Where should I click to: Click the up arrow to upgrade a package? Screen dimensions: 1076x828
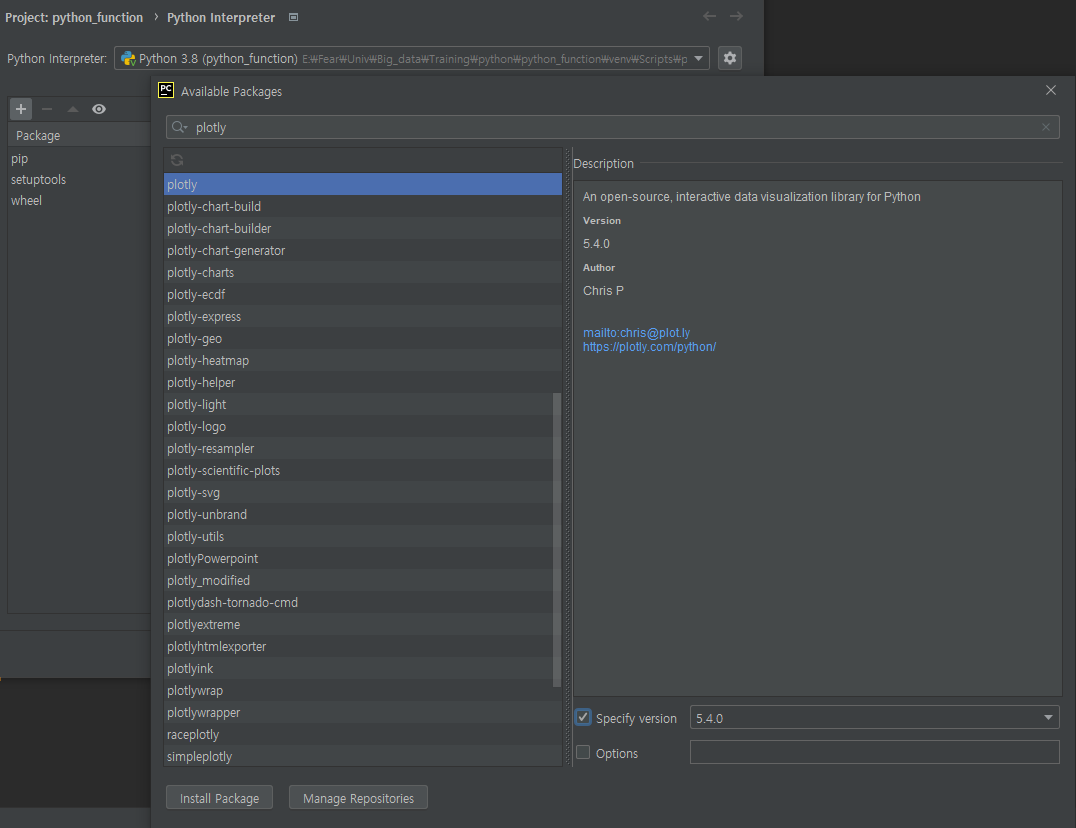coord(73,109)
